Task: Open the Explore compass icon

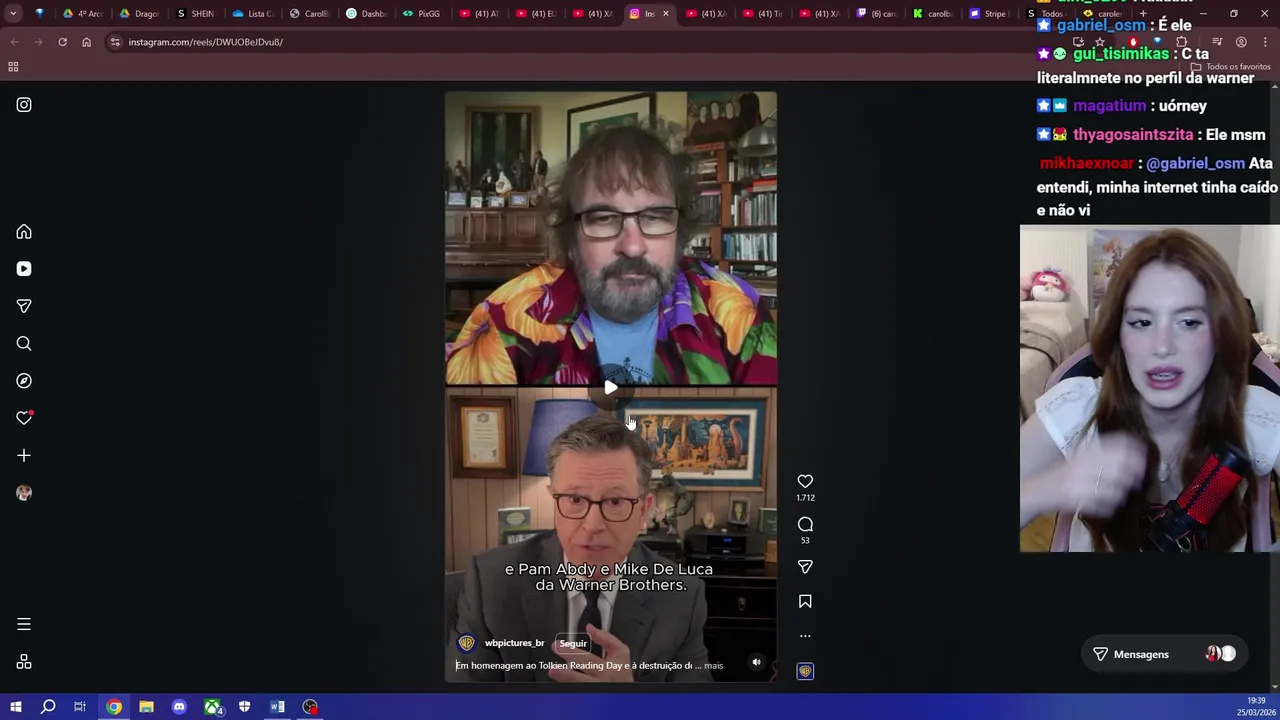Action: (x=24, y=381)
